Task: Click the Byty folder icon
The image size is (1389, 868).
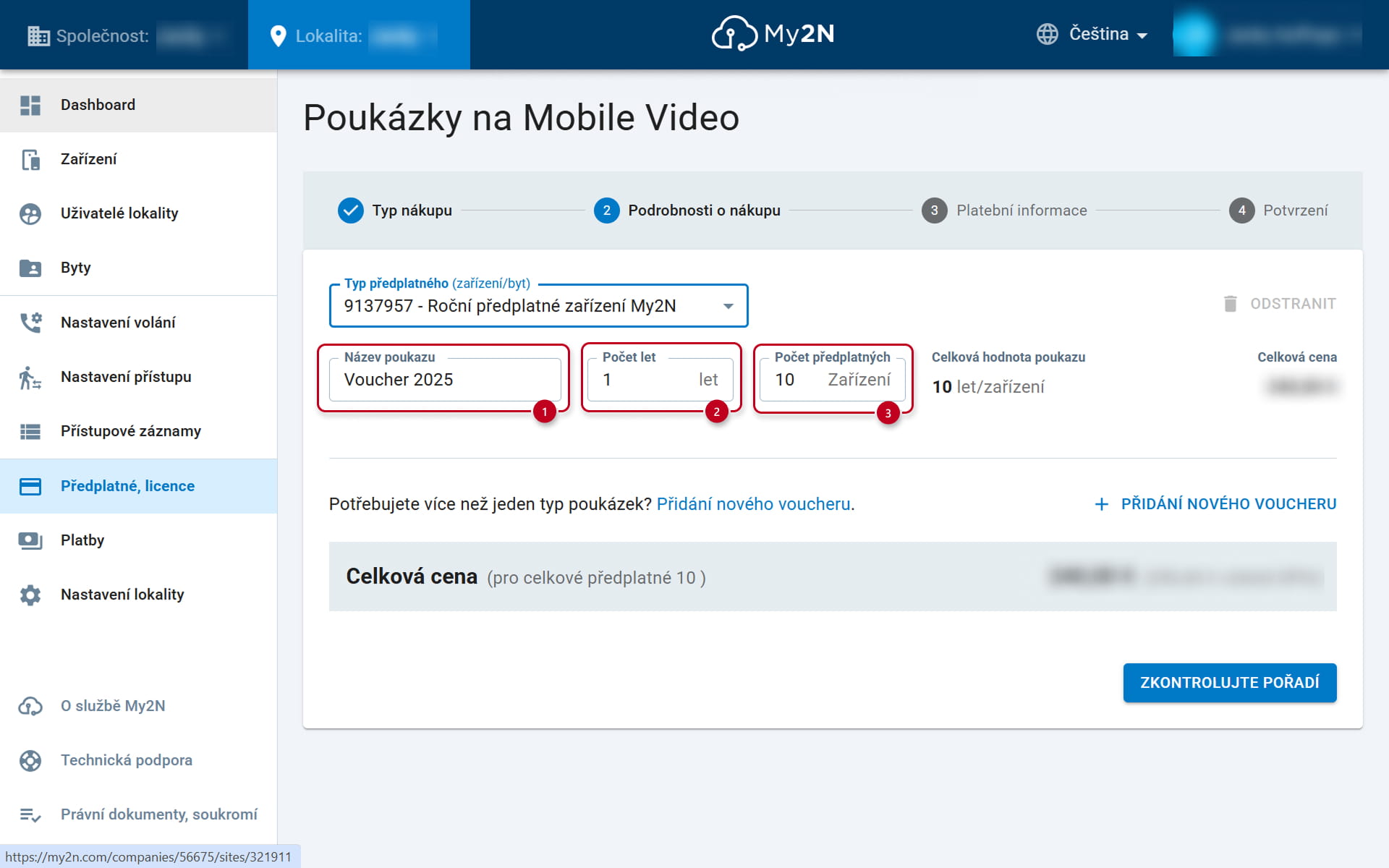Action: click(x=30, y=268)
